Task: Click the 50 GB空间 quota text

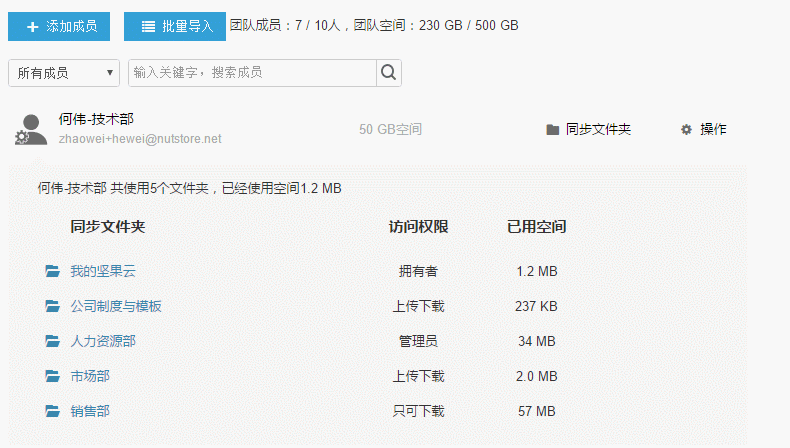Action: pos(390,130)
